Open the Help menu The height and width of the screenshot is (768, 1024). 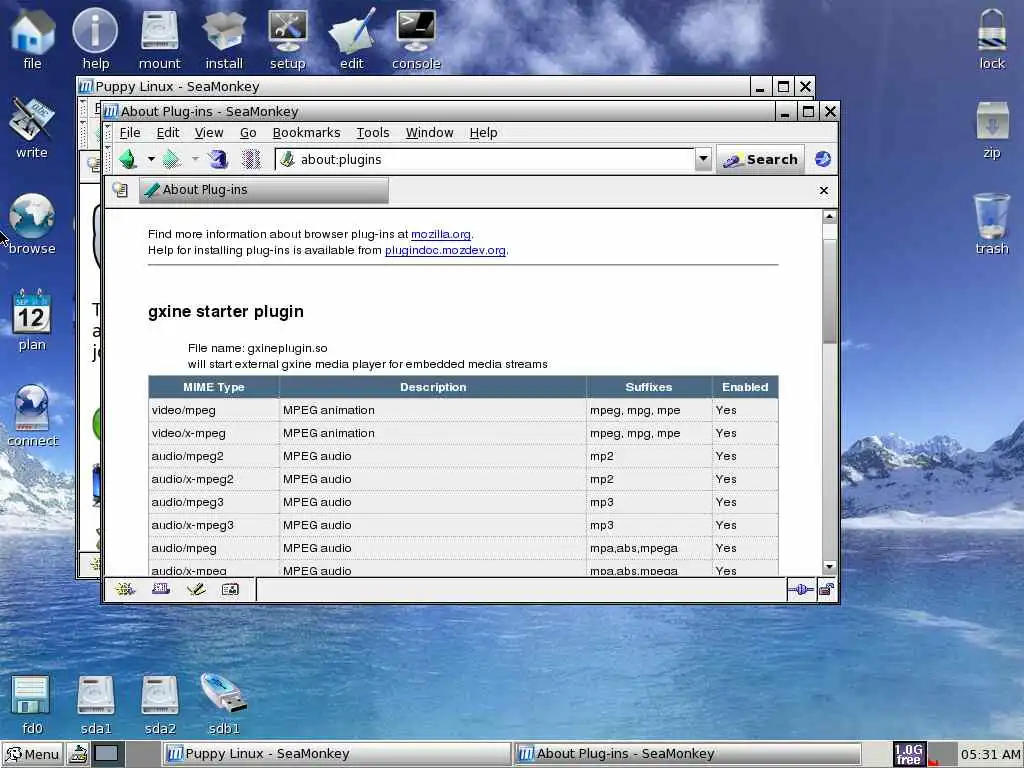(x=483, y=133)
